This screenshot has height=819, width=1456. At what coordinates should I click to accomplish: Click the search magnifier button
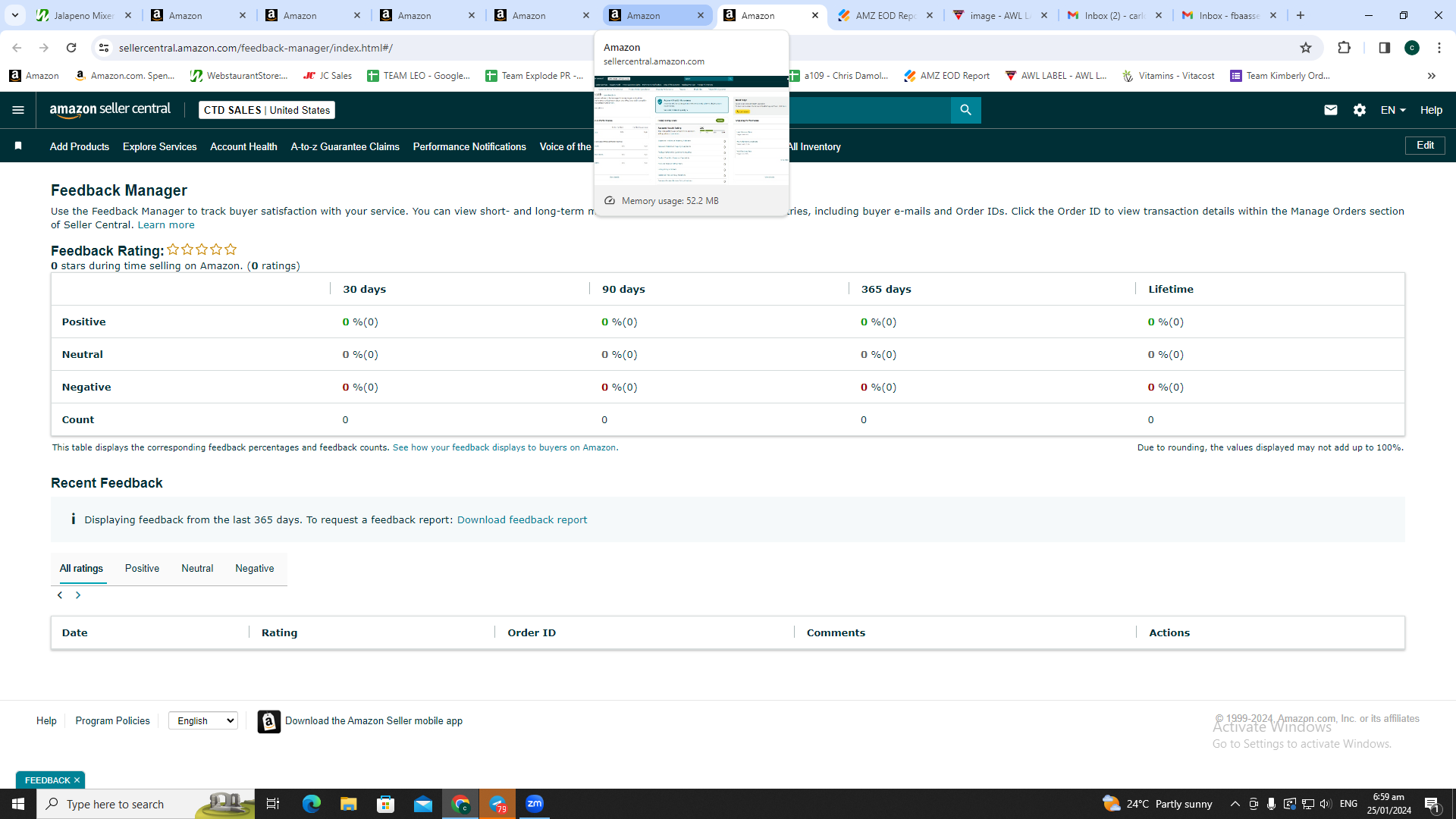[x=965, y=110]
